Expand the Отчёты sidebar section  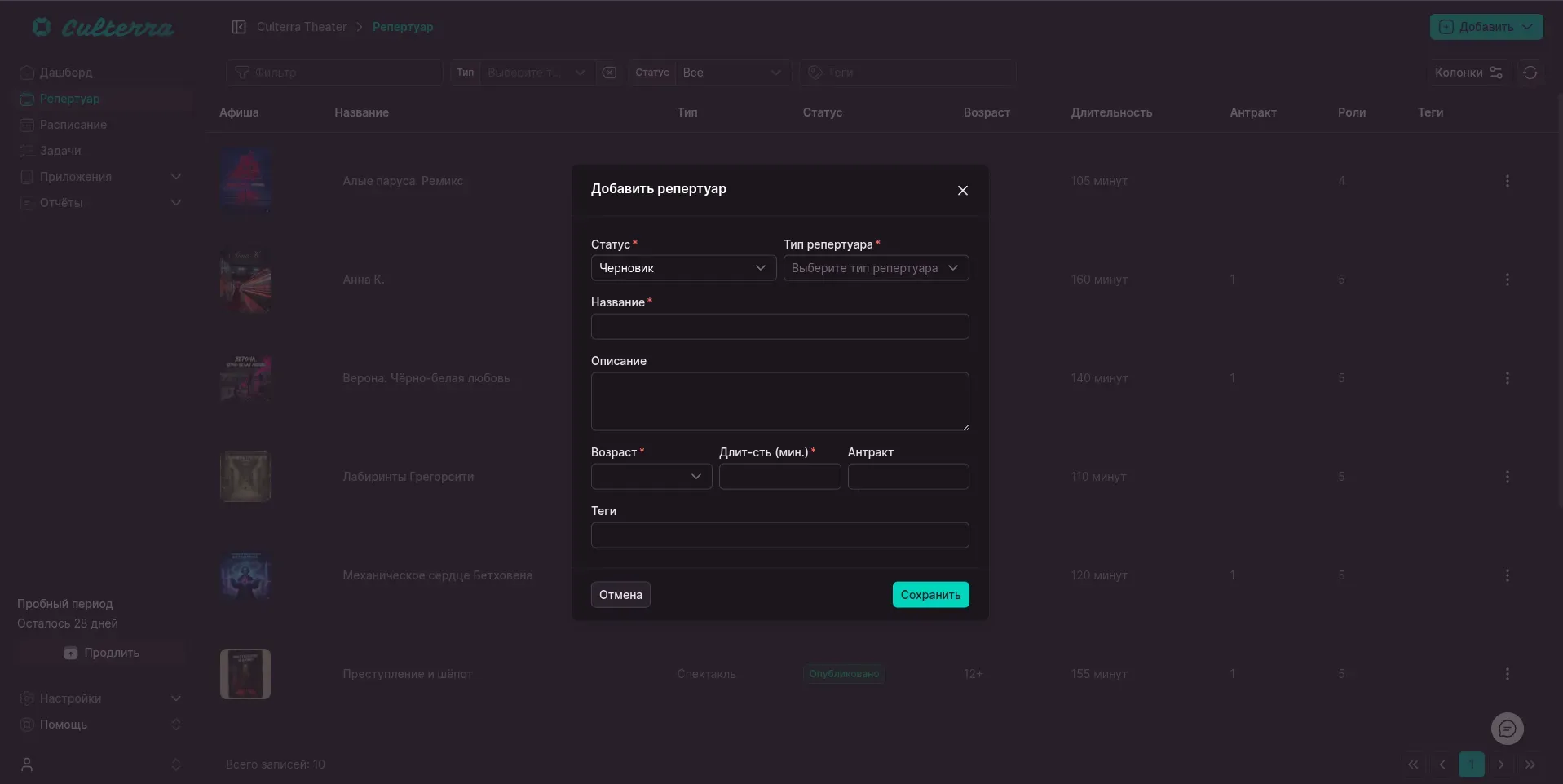[103, 203]
